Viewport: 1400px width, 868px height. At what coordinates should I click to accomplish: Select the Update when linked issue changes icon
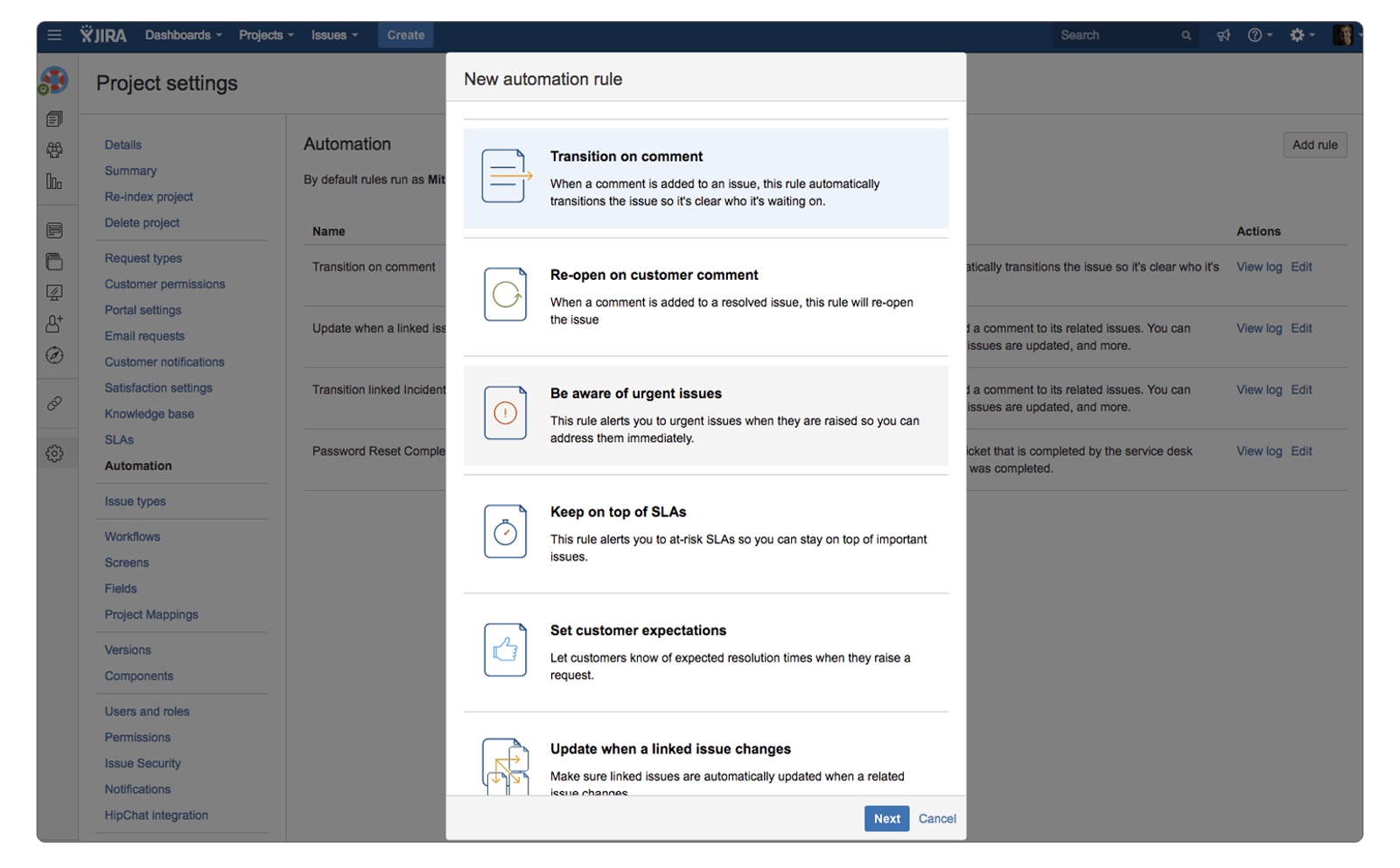pos(506,766)
